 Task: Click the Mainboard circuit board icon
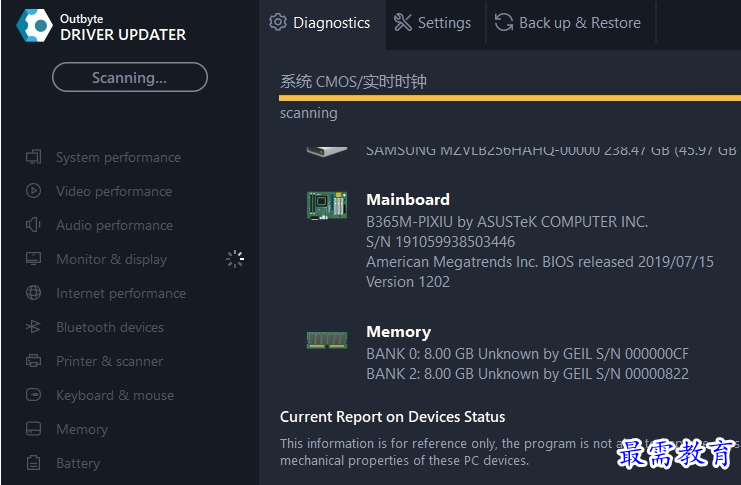(x=327, y=206)
